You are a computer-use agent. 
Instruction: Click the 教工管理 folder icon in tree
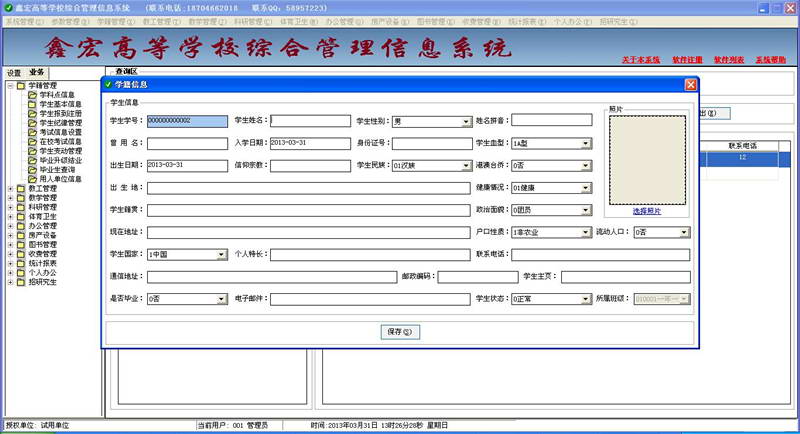point(21,189)
